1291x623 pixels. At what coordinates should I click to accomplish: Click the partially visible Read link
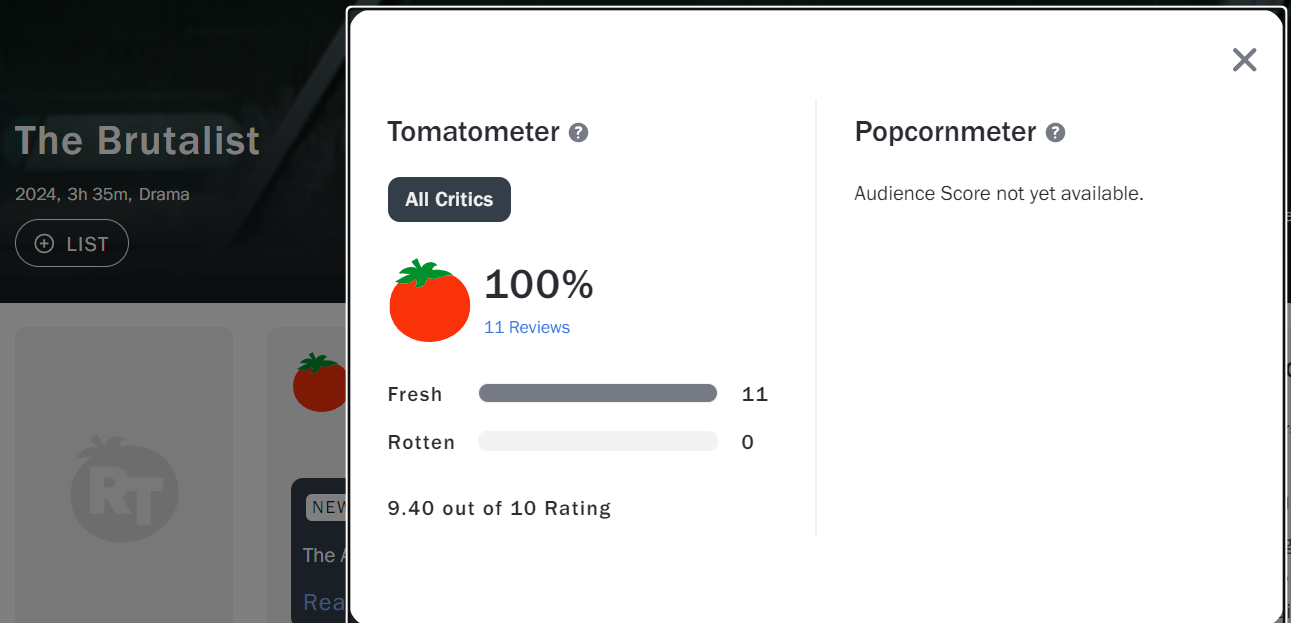(x=324, y=601)
